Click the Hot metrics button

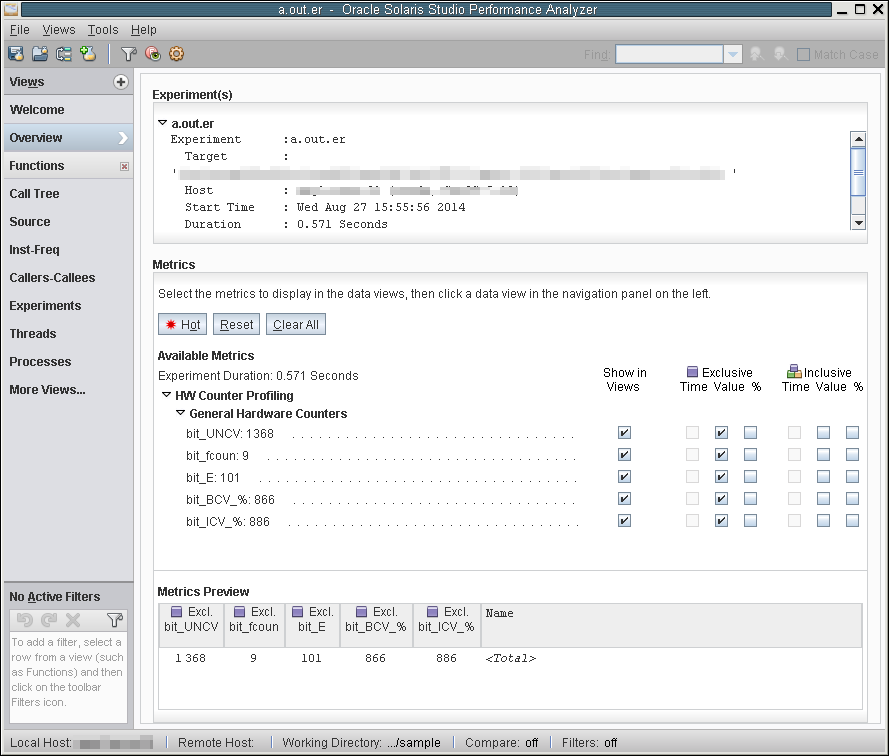(x=182, y=324)
